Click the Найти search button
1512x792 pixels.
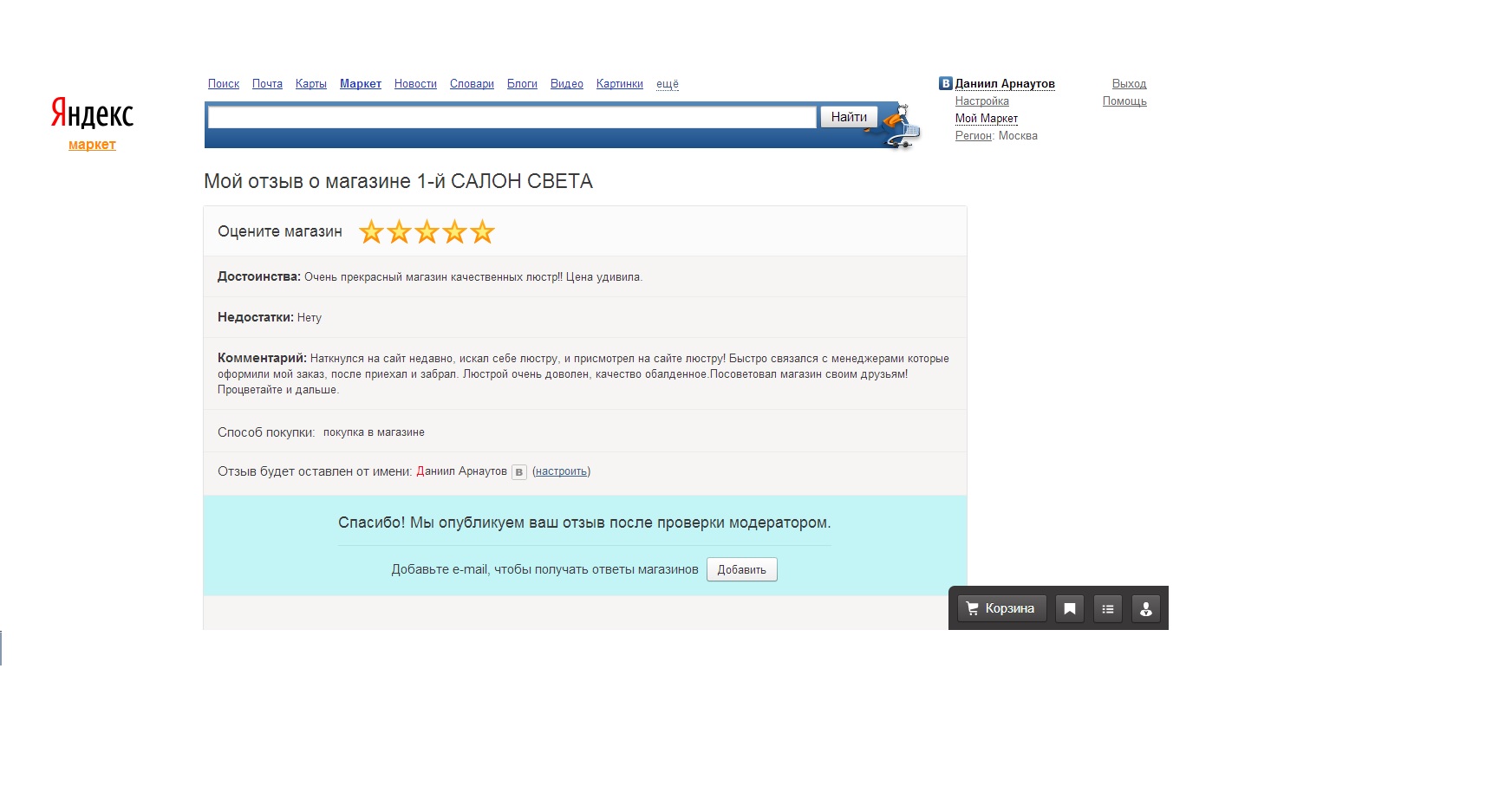pos(849,117)
